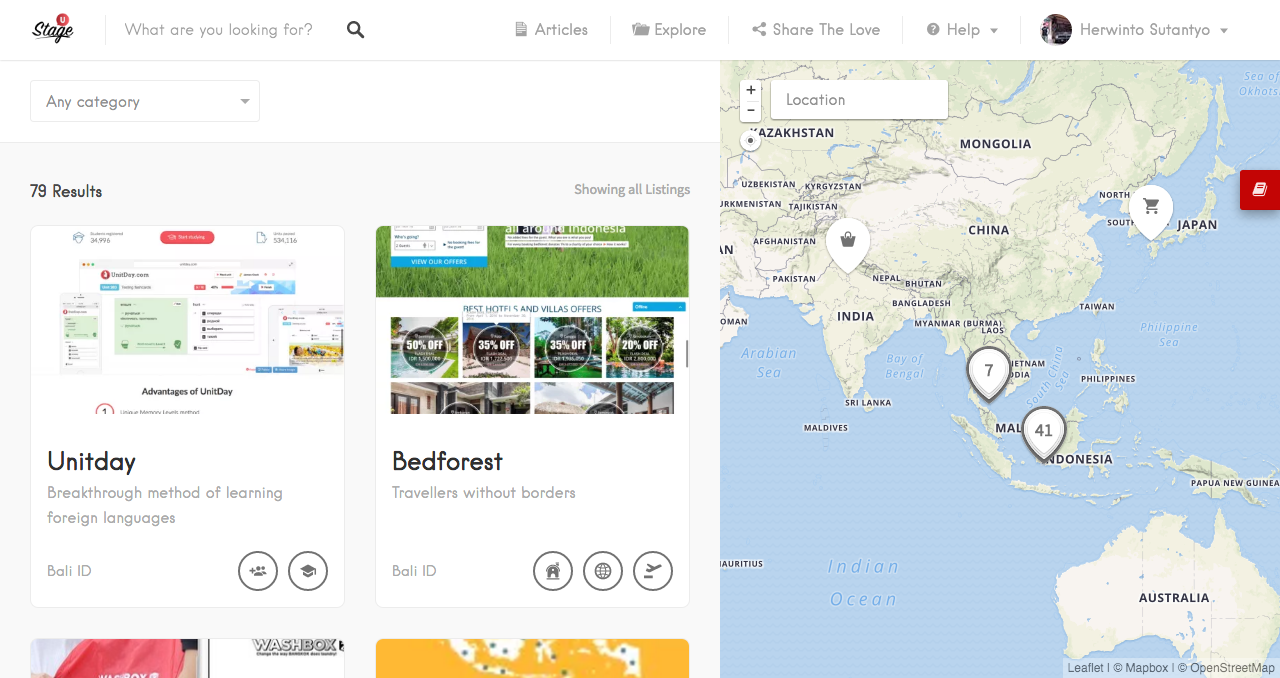Focus the map Location input field
Viewport: 1280px width, 678px height.
859,100
